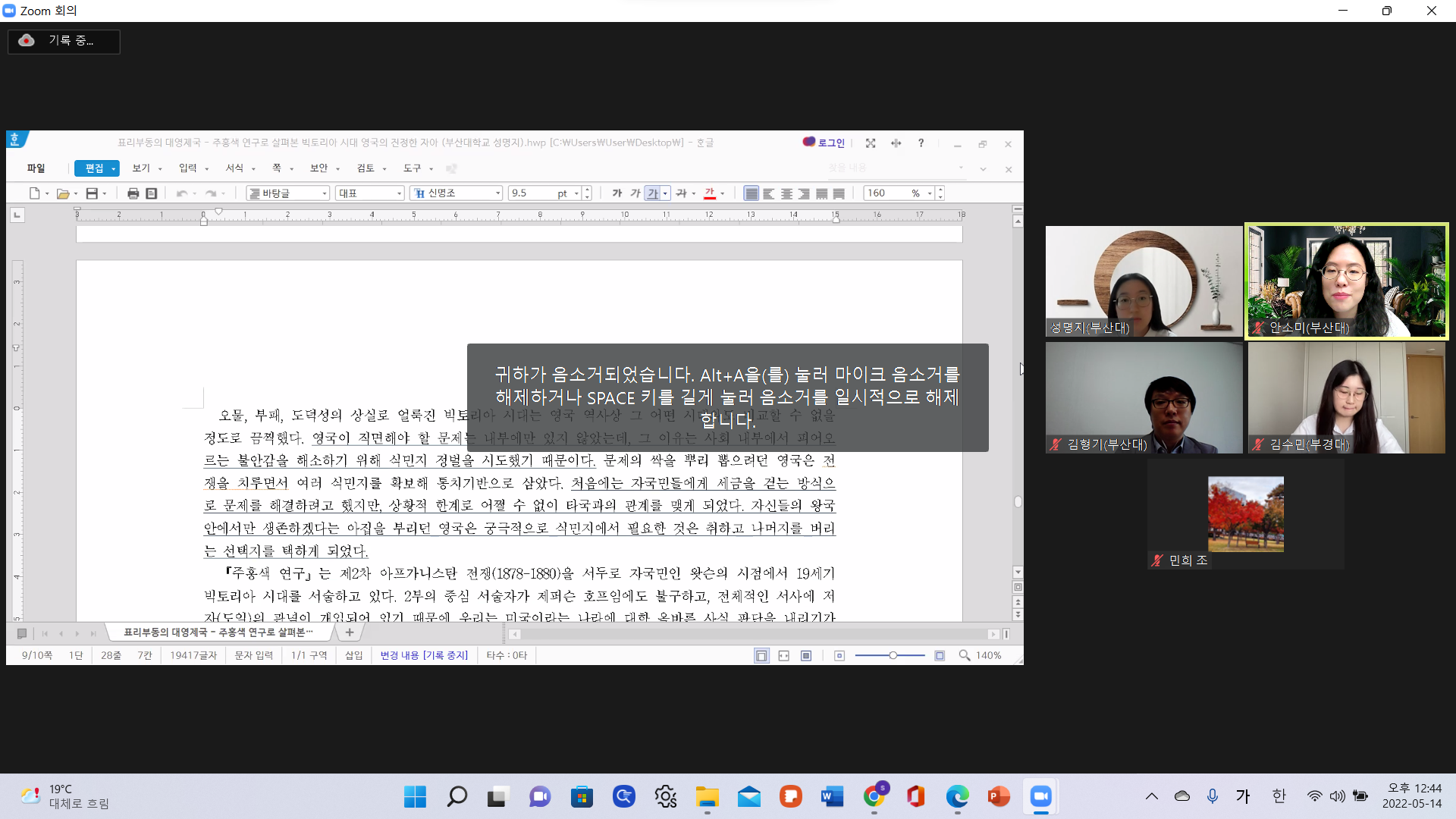Click the open folder icon in toolbar
Image resolution: width=1456 pixels, height=819 pixels.
click(63, 193)
